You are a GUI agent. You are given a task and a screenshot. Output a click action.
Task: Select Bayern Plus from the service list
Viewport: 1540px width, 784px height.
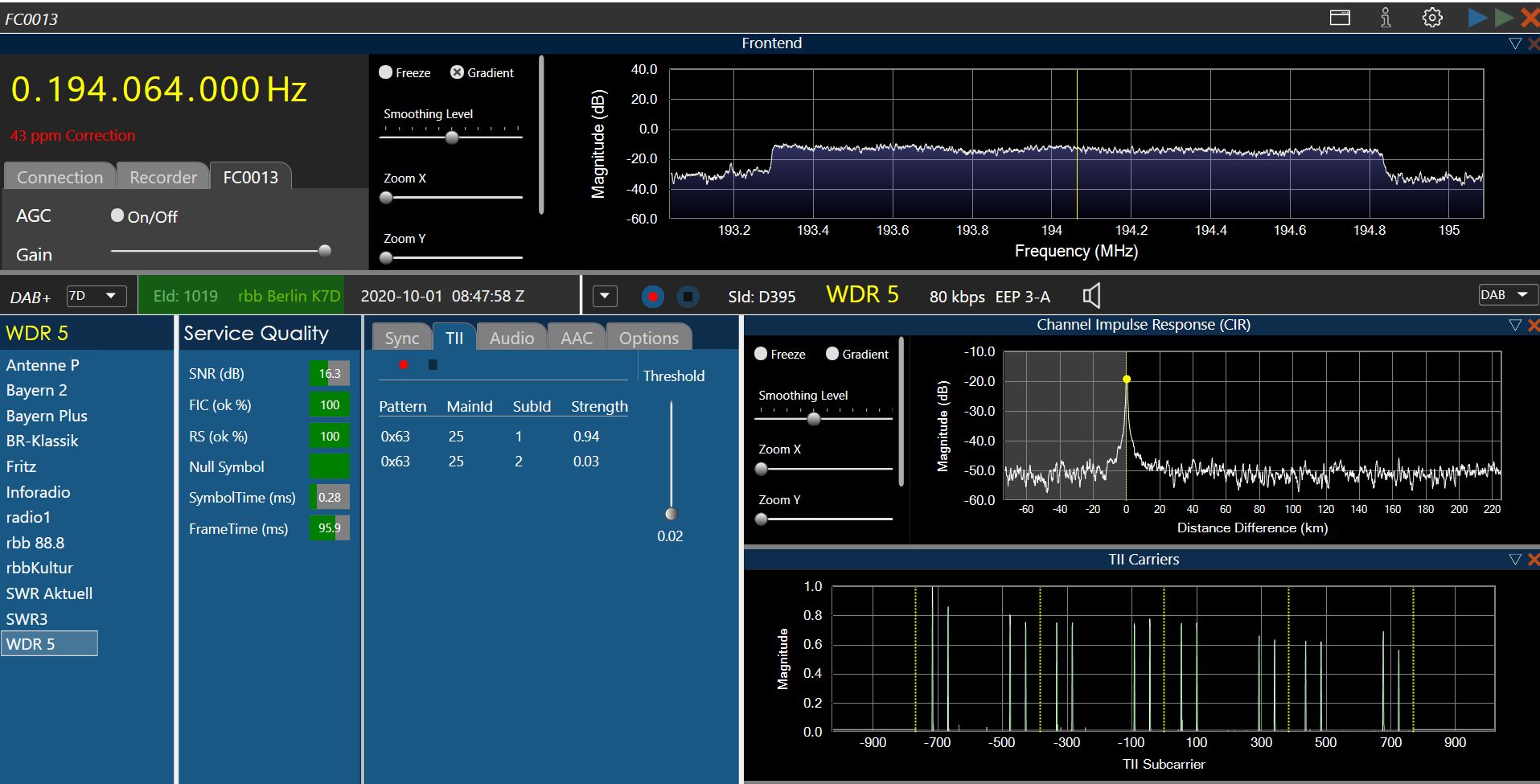[47, 416]
